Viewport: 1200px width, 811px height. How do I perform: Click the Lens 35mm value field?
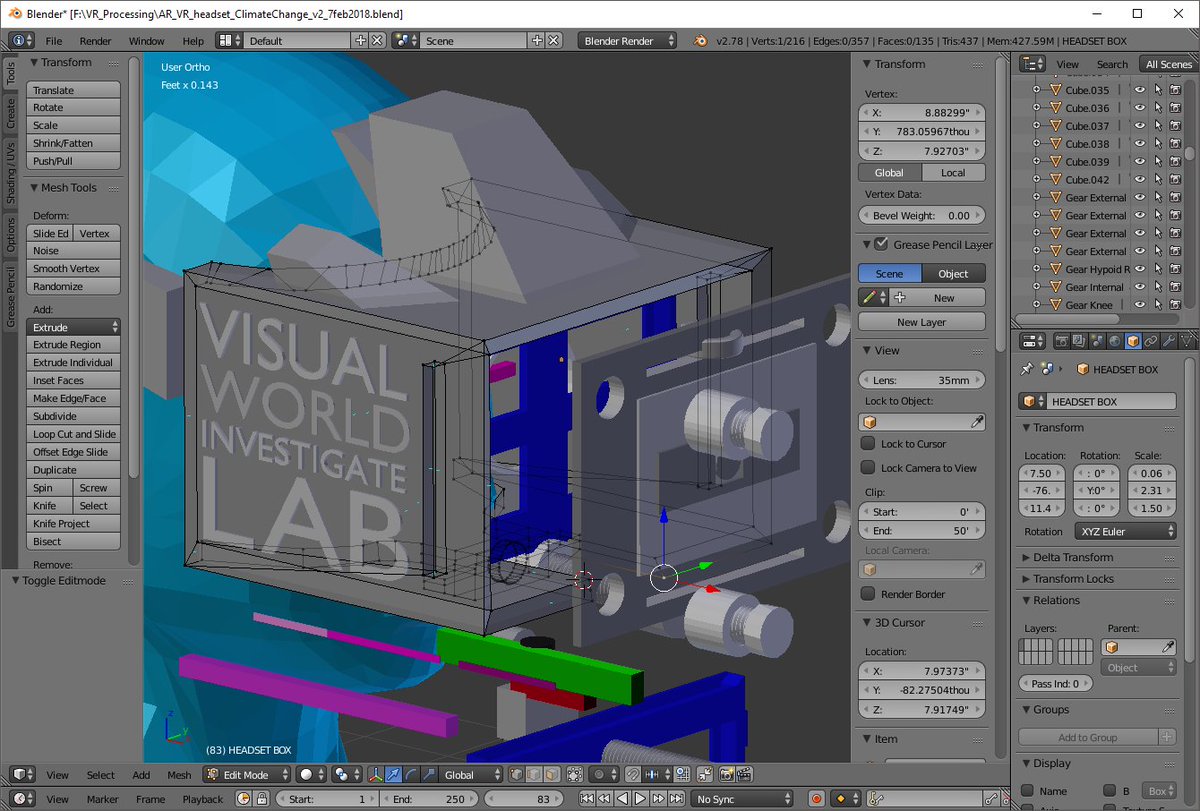[x=921, y=380]
